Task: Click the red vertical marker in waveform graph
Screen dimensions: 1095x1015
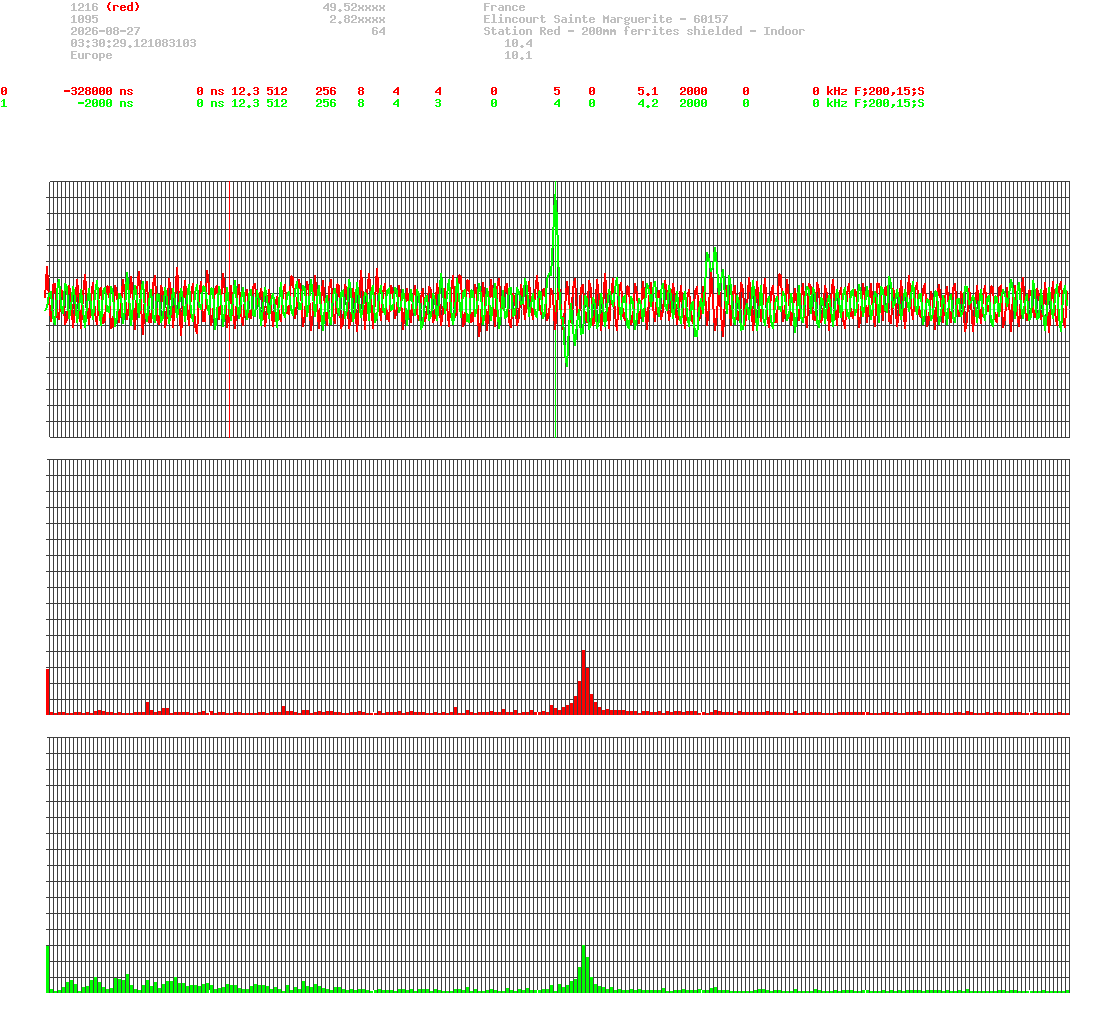Action: (229, 309)
